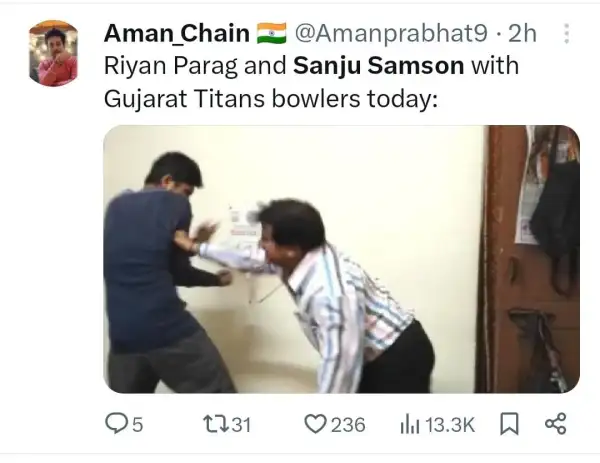This screenshot has height=463, width=600.
Task: Click the share icon
Action: click(555, 425)
